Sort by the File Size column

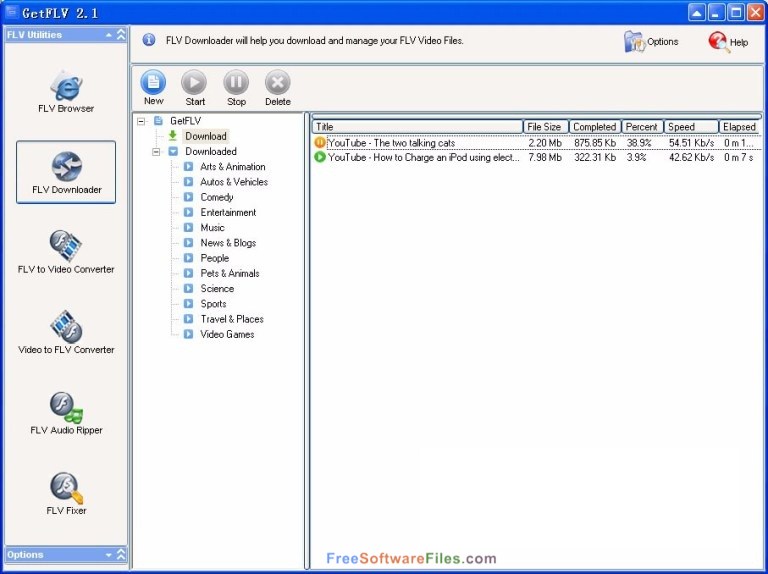coord(546,127)
